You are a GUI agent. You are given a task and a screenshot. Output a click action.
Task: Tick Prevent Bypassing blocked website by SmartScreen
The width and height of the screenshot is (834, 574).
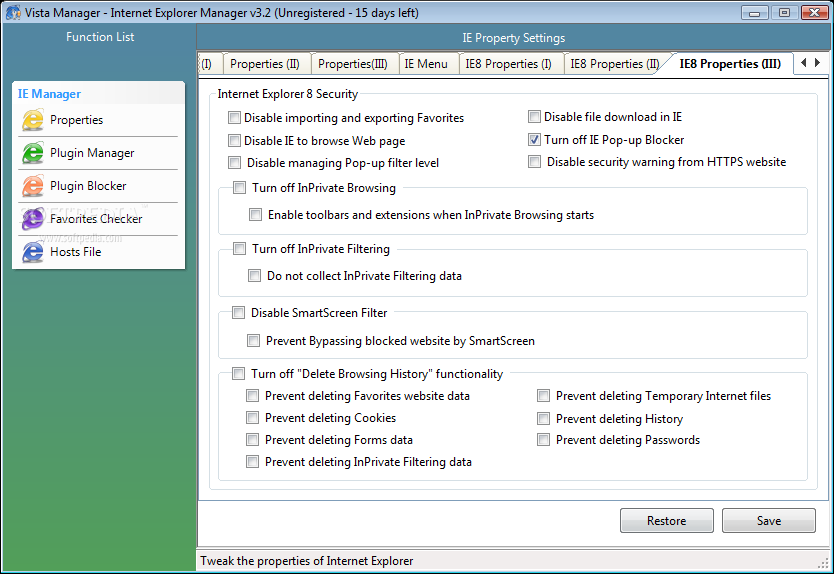coord(253,340)
